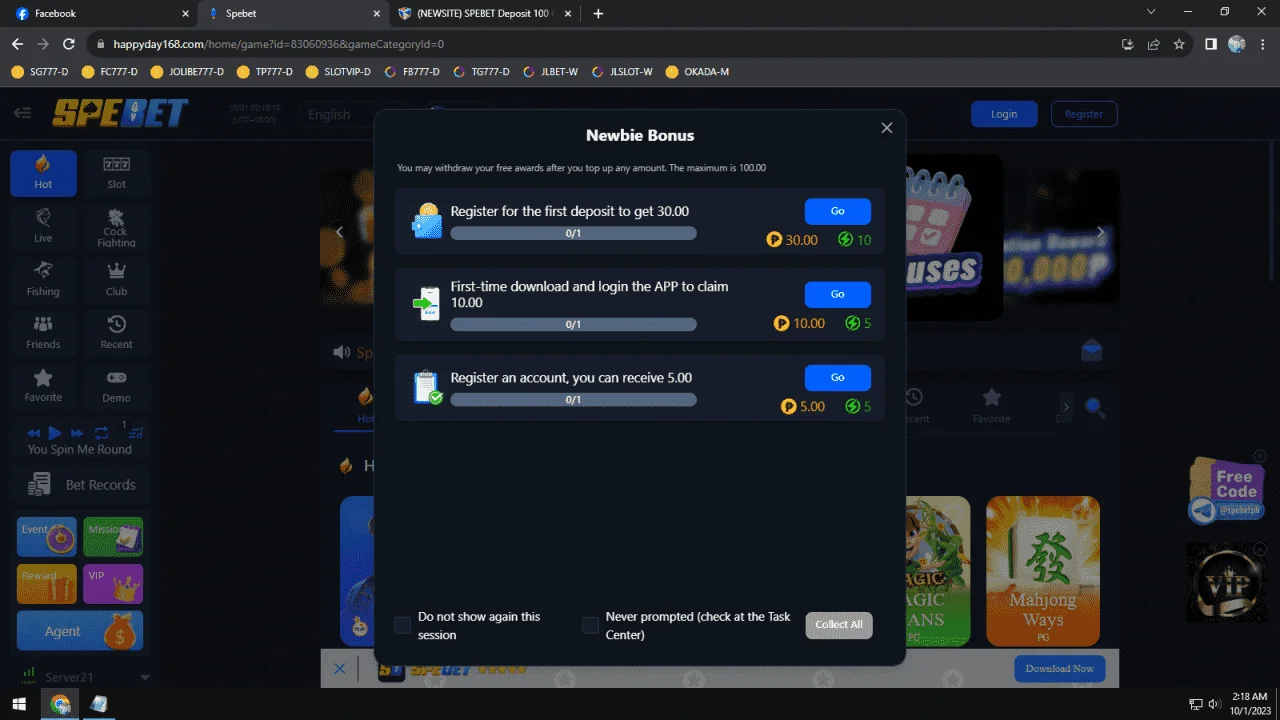The width and height of the screenshot is (1280, 720).
Task: Click register account progress bar 0/1
Action: (573, 399)
